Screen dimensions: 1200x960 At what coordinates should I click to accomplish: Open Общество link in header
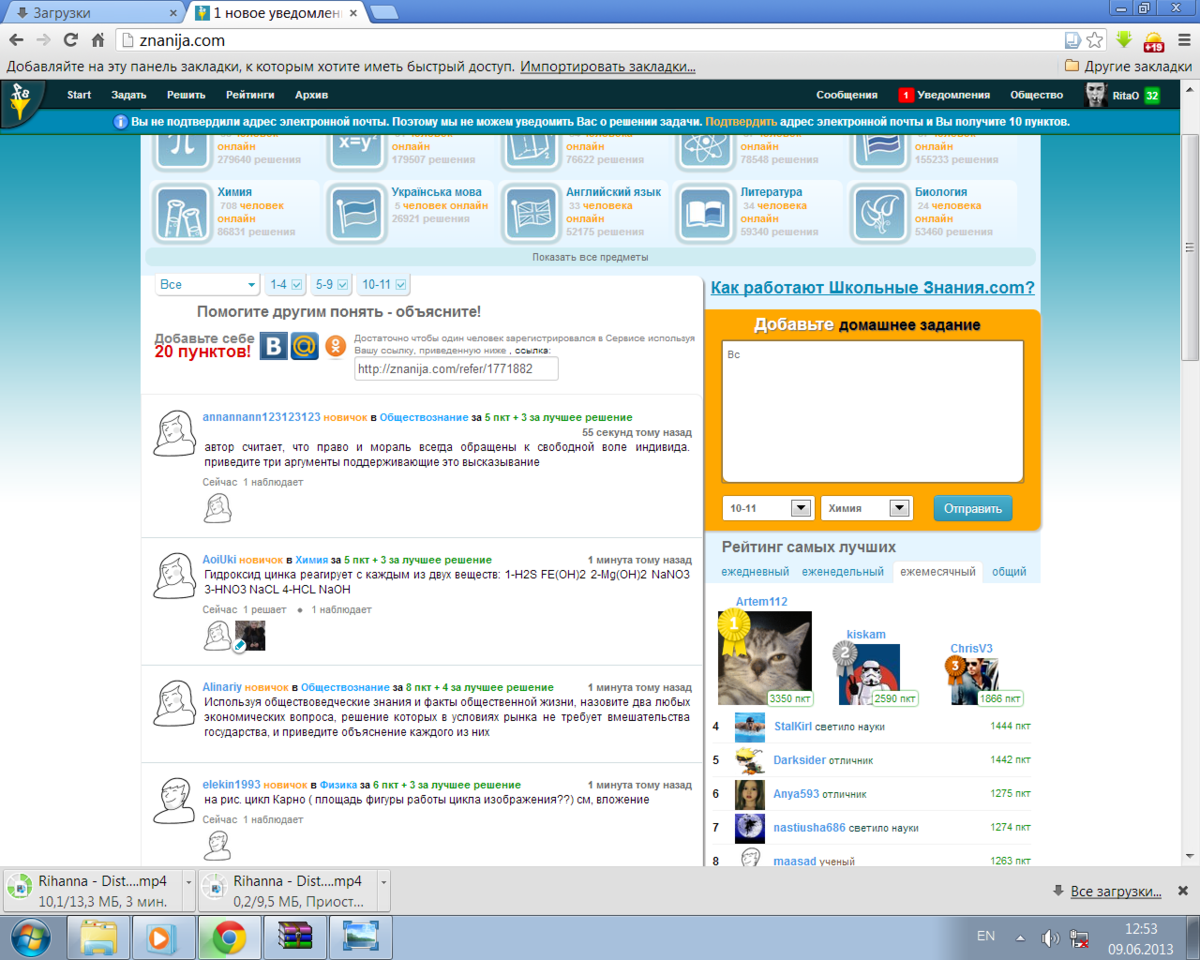(x=1036, y=95)
